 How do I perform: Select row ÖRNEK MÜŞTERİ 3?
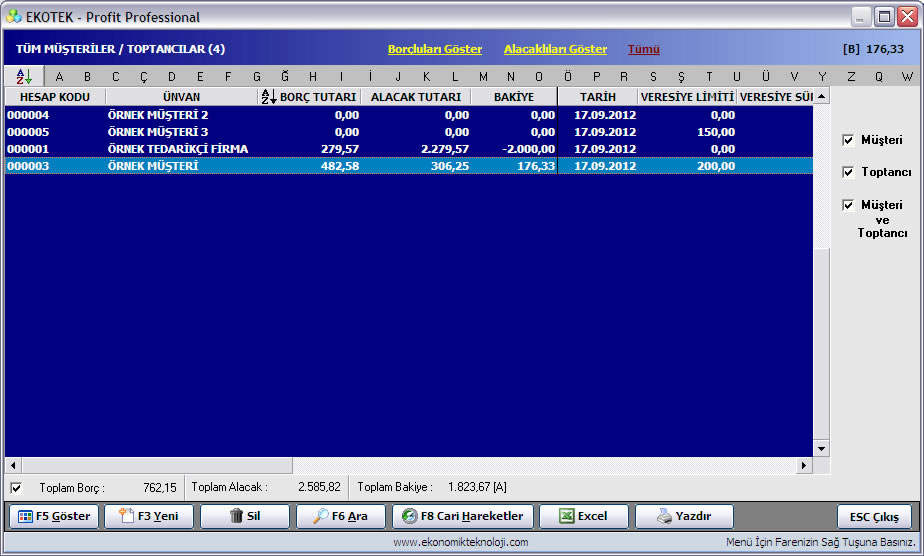(x=409, y=132)
